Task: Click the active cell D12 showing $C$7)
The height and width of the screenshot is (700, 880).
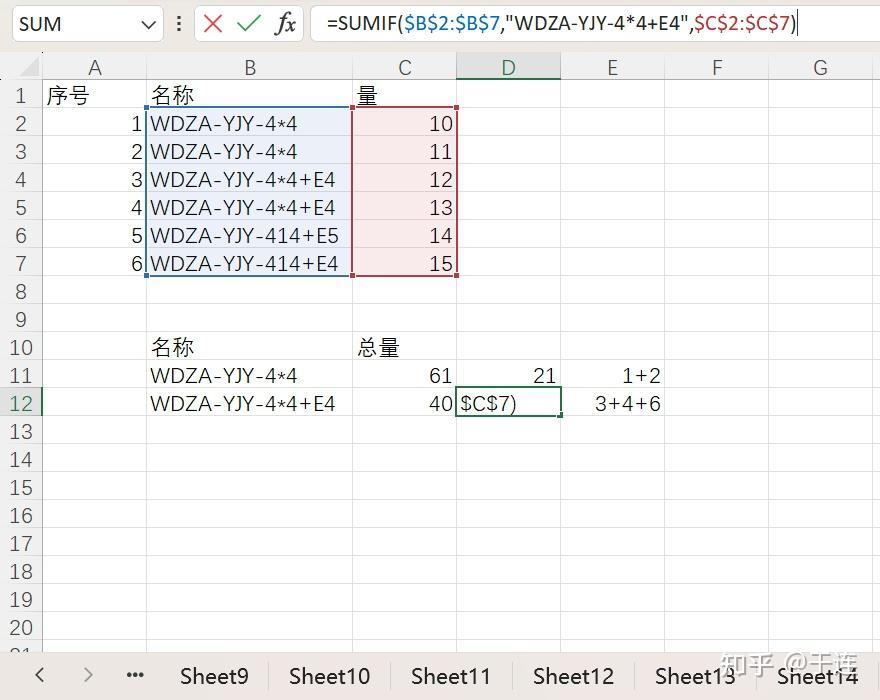Action: tap(508, 402)
